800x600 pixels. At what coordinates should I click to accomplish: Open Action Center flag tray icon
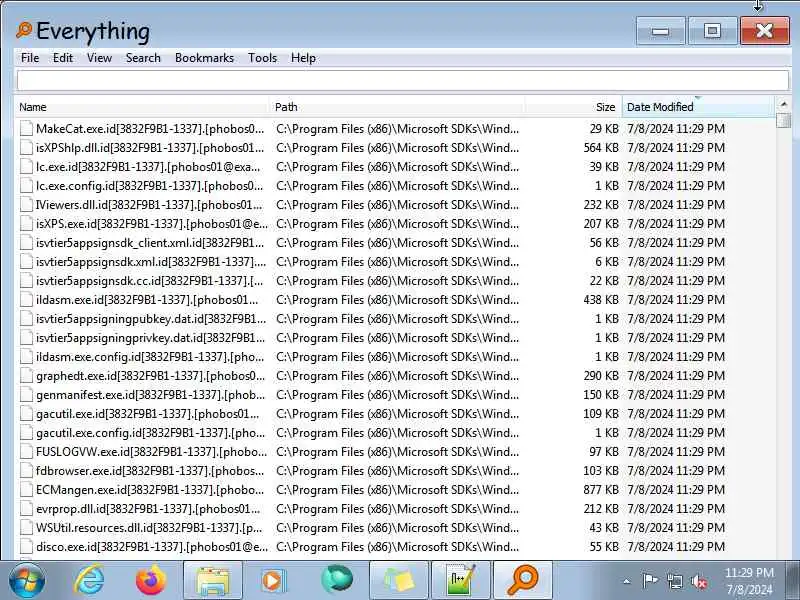pos(650,581)
